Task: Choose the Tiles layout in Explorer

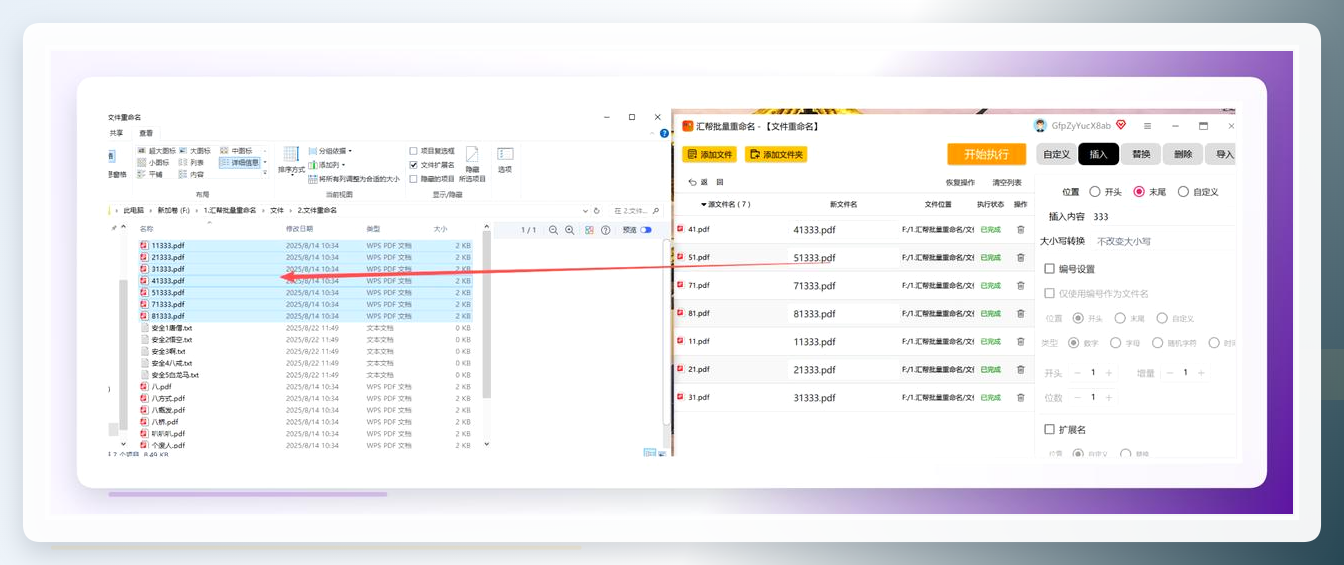Action: pyautogui.click(x=150, y=174)
